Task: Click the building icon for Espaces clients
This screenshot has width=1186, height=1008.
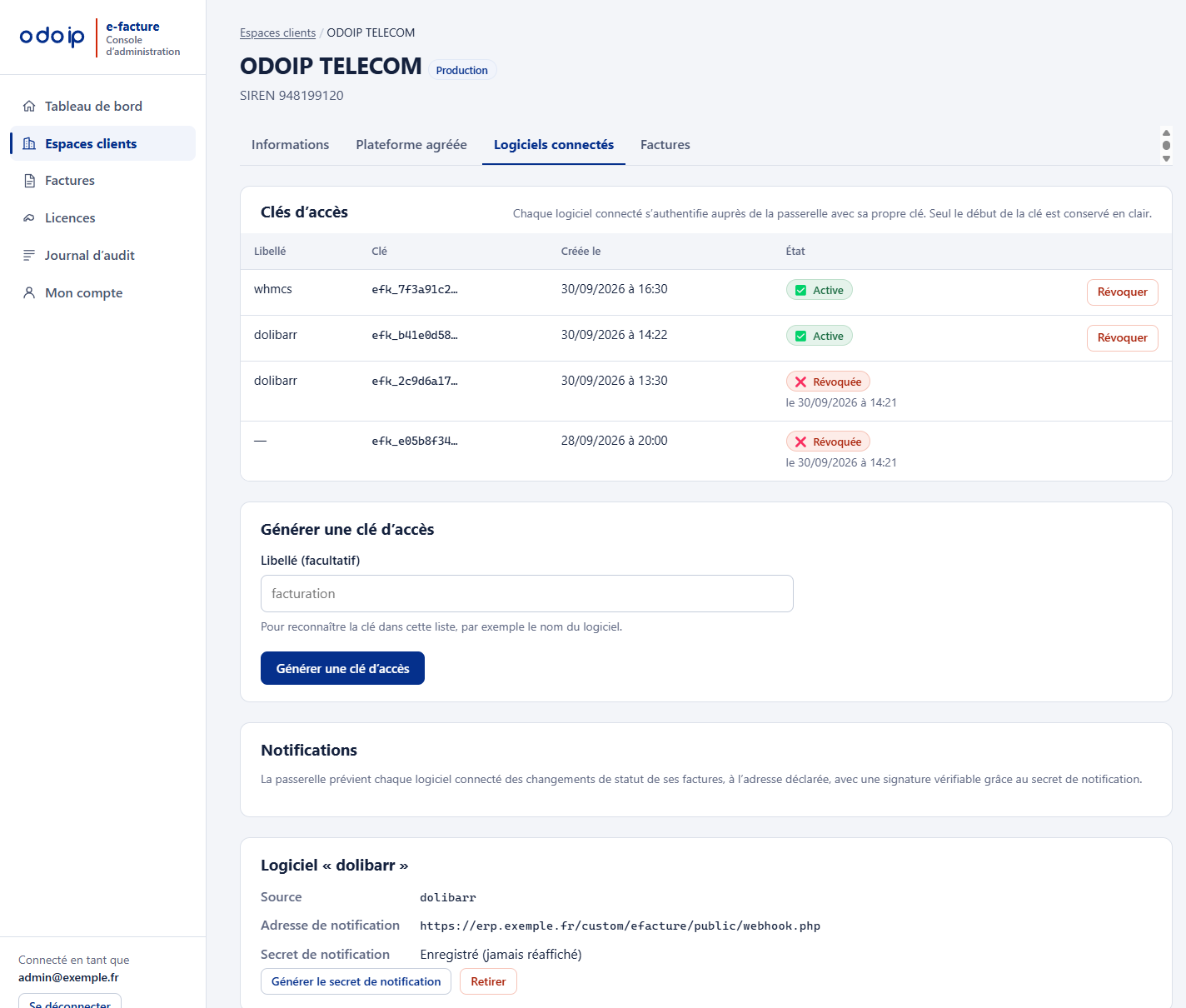Action: point(29,144)
